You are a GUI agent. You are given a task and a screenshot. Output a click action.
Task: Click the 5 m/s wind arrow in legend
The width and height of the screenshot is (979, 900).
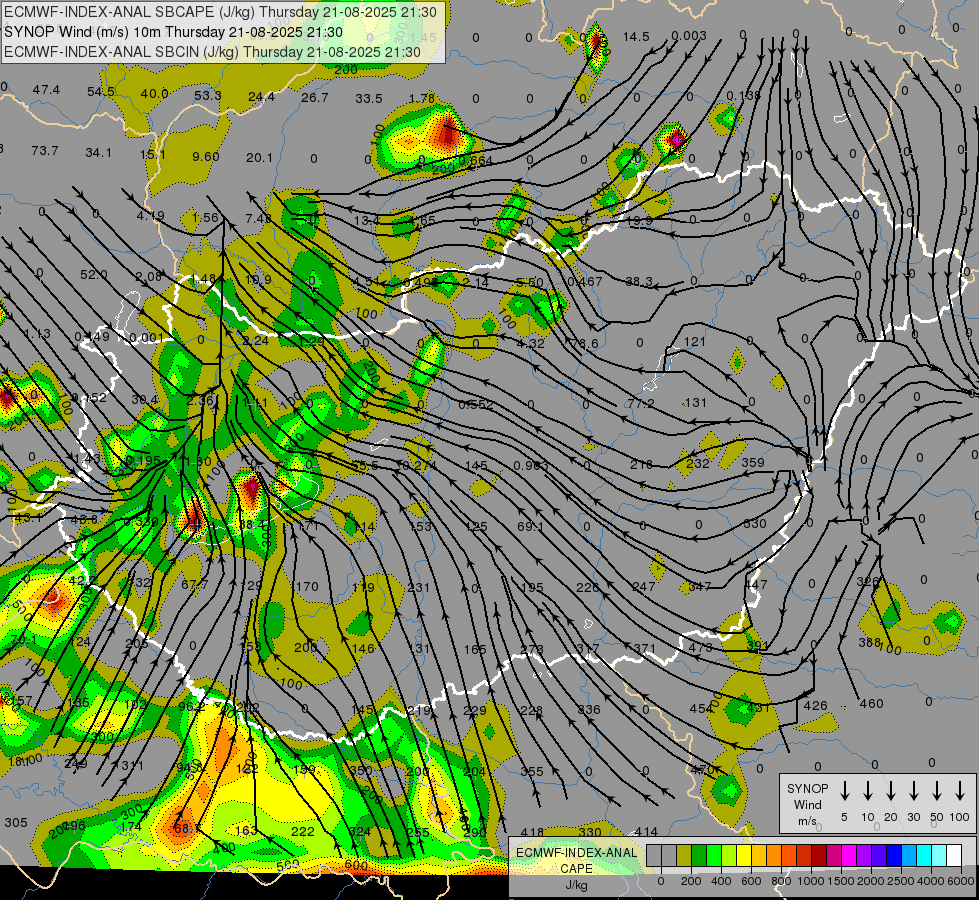(x=844, y=791)
